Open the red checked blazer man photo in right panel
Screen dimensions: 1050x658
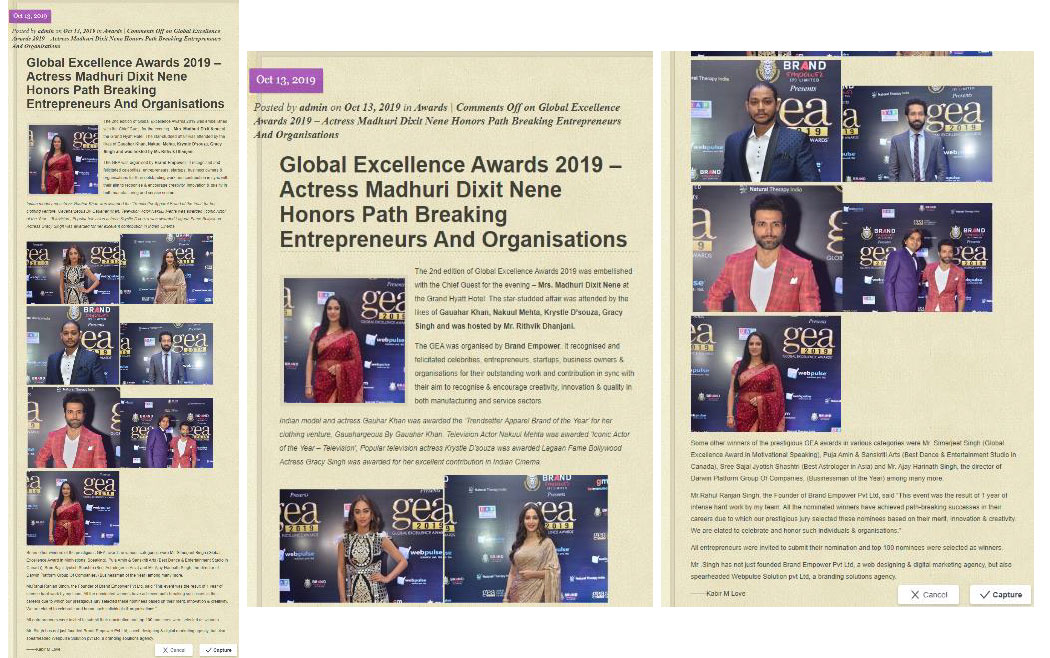(767, 248)
